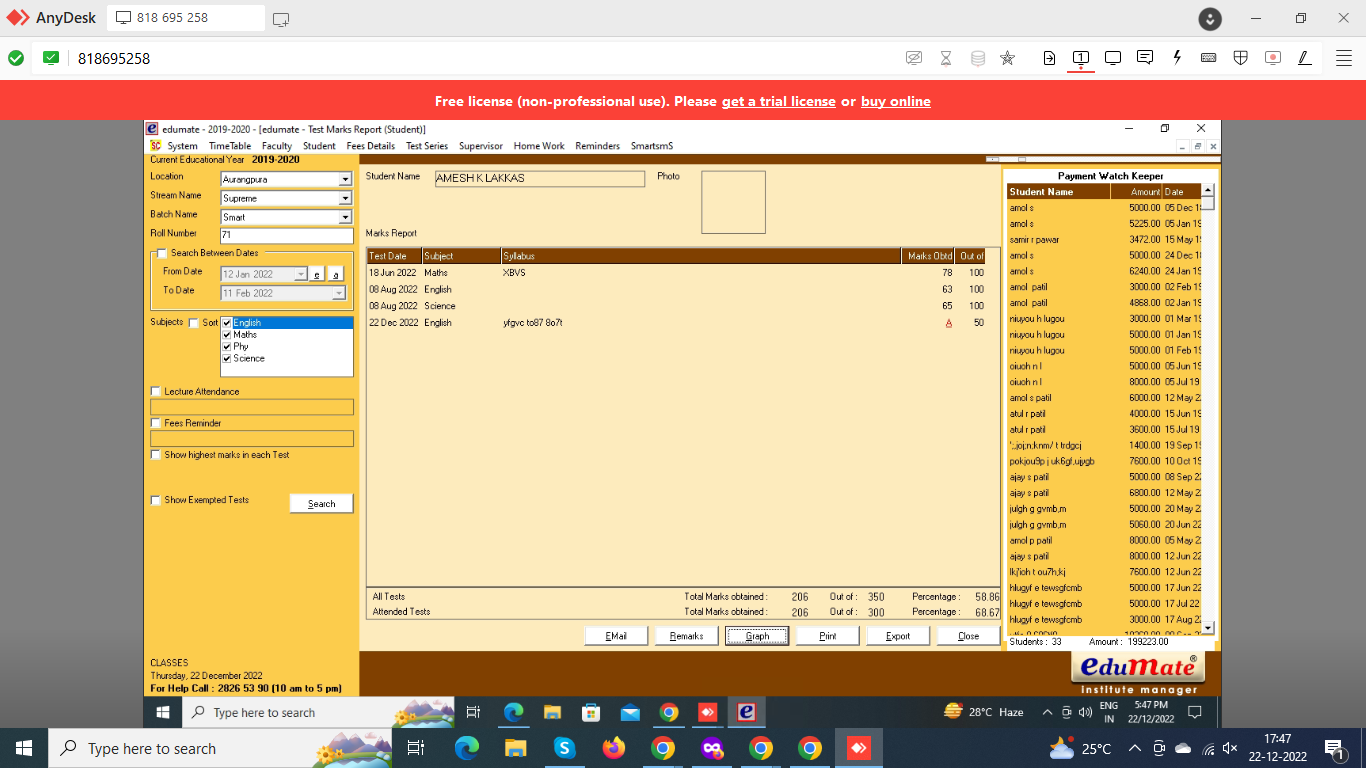The image size is (1366, 768).
Task: Open the Fees Details menu
Action: point(370,146)
